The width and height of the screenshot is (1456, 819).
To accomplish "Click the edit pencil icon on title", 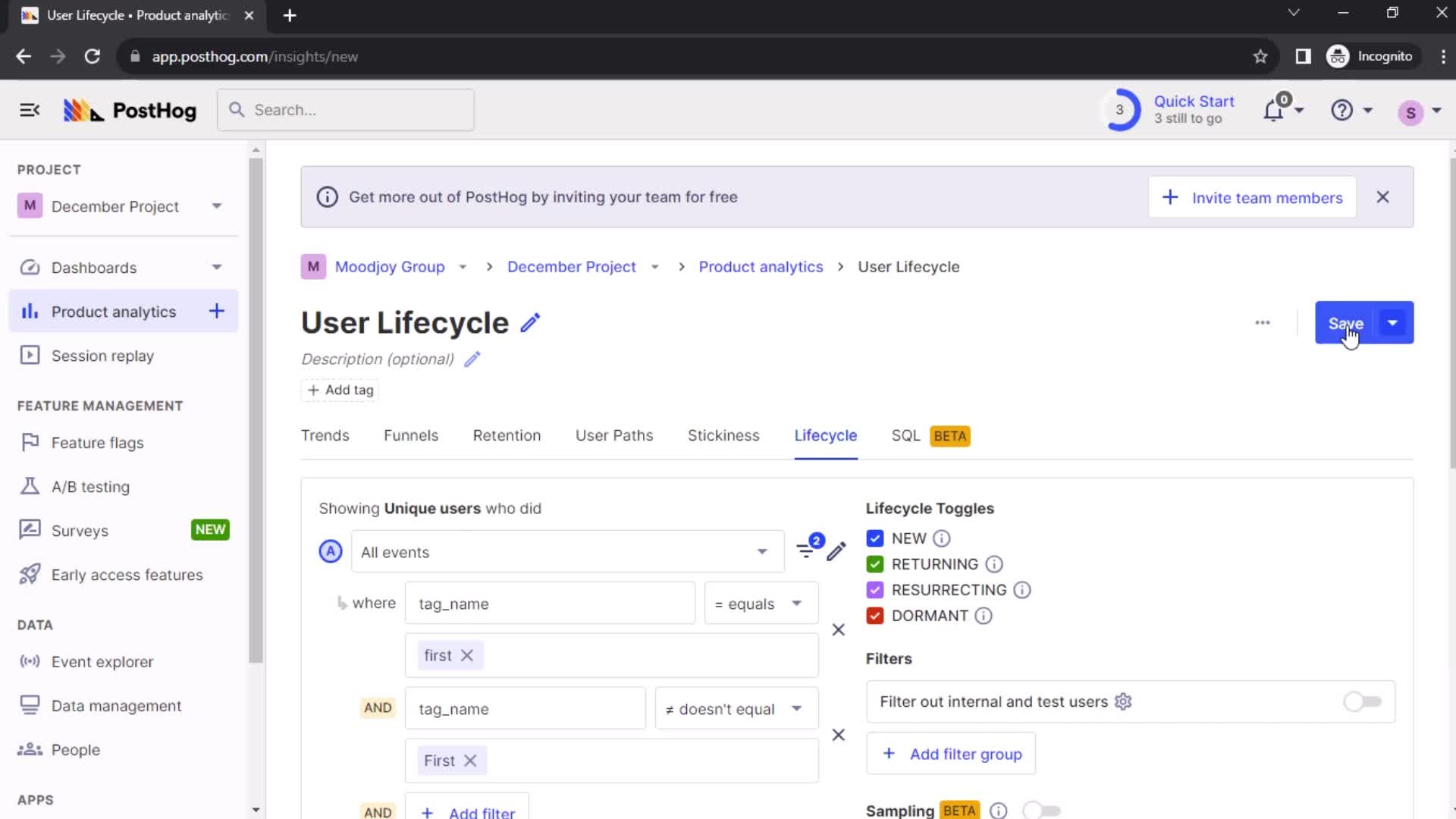I will [530, 321].
